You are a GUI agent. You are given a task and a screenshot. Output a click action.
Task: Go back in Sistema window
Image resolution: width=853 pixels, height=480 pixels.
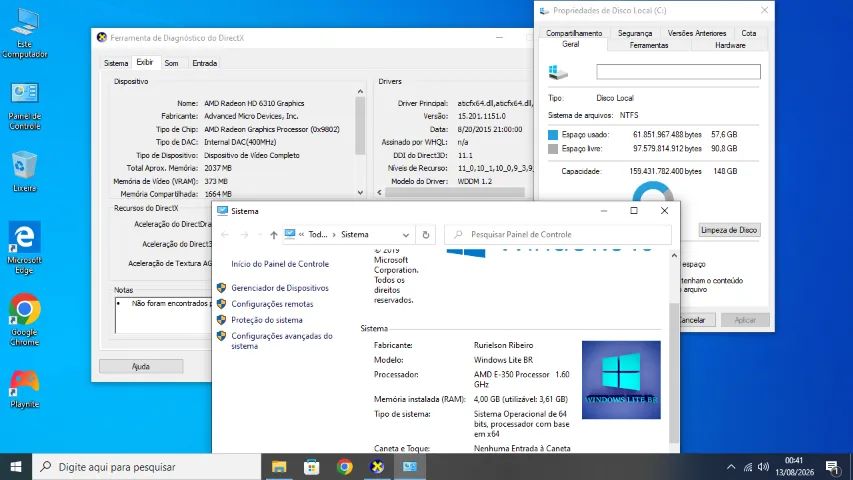(225, 235)
